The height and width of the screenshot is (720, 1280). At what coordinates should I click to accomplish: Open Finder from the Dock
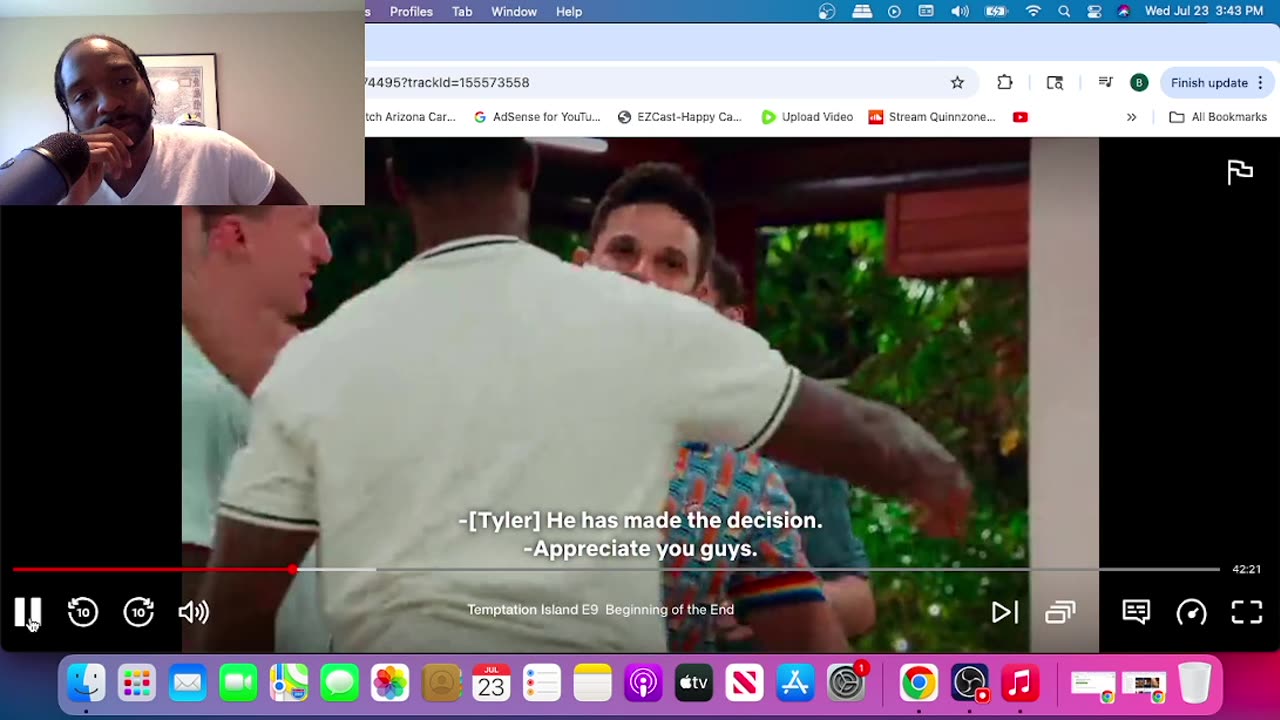(86, 684)
